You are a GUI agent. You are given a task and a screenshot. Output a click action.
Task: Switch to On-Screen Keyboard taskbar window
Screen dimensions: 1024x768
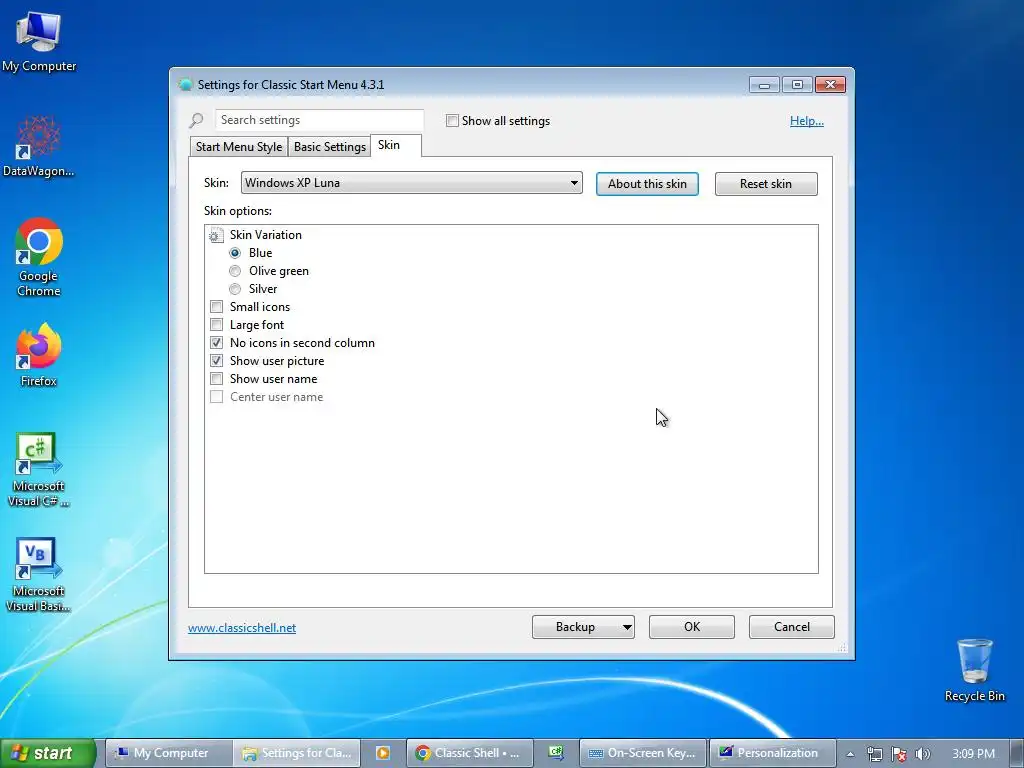pos(643,753)
